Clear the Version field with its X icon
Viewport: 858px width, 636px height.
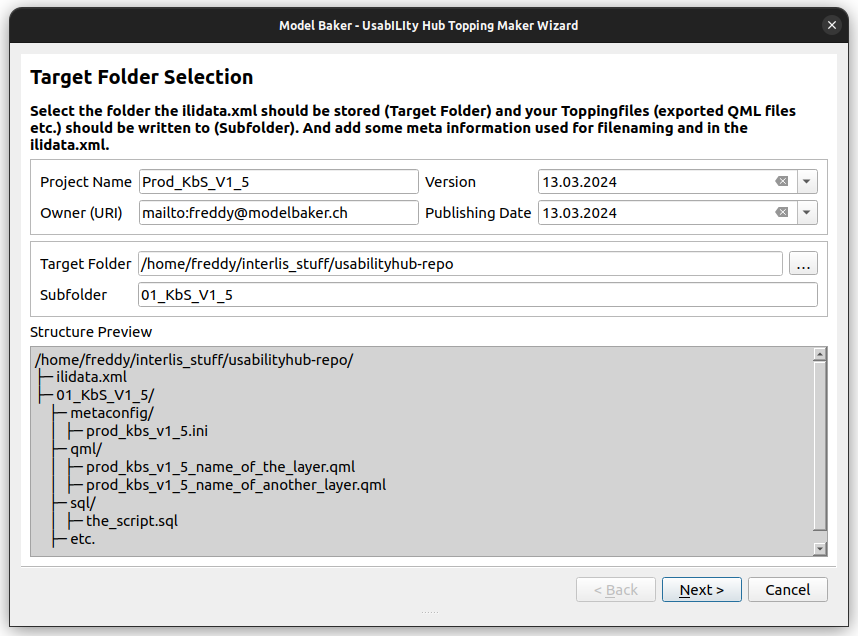coord(781,182)
